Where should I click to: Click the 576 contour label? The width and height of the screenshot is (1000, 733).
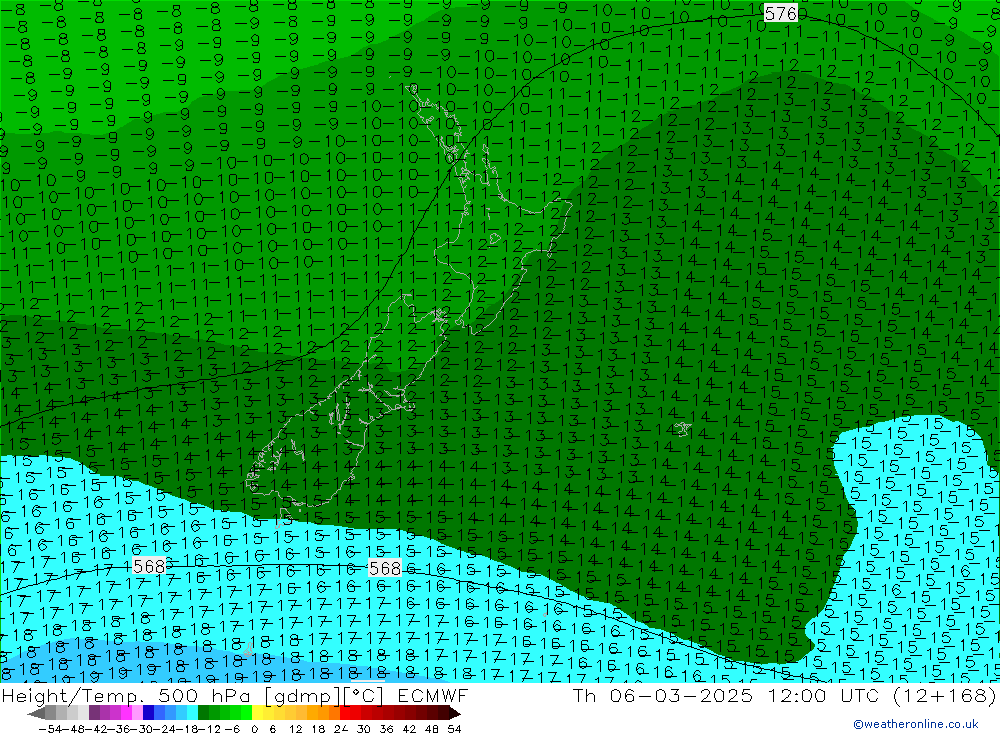[781, 13]
